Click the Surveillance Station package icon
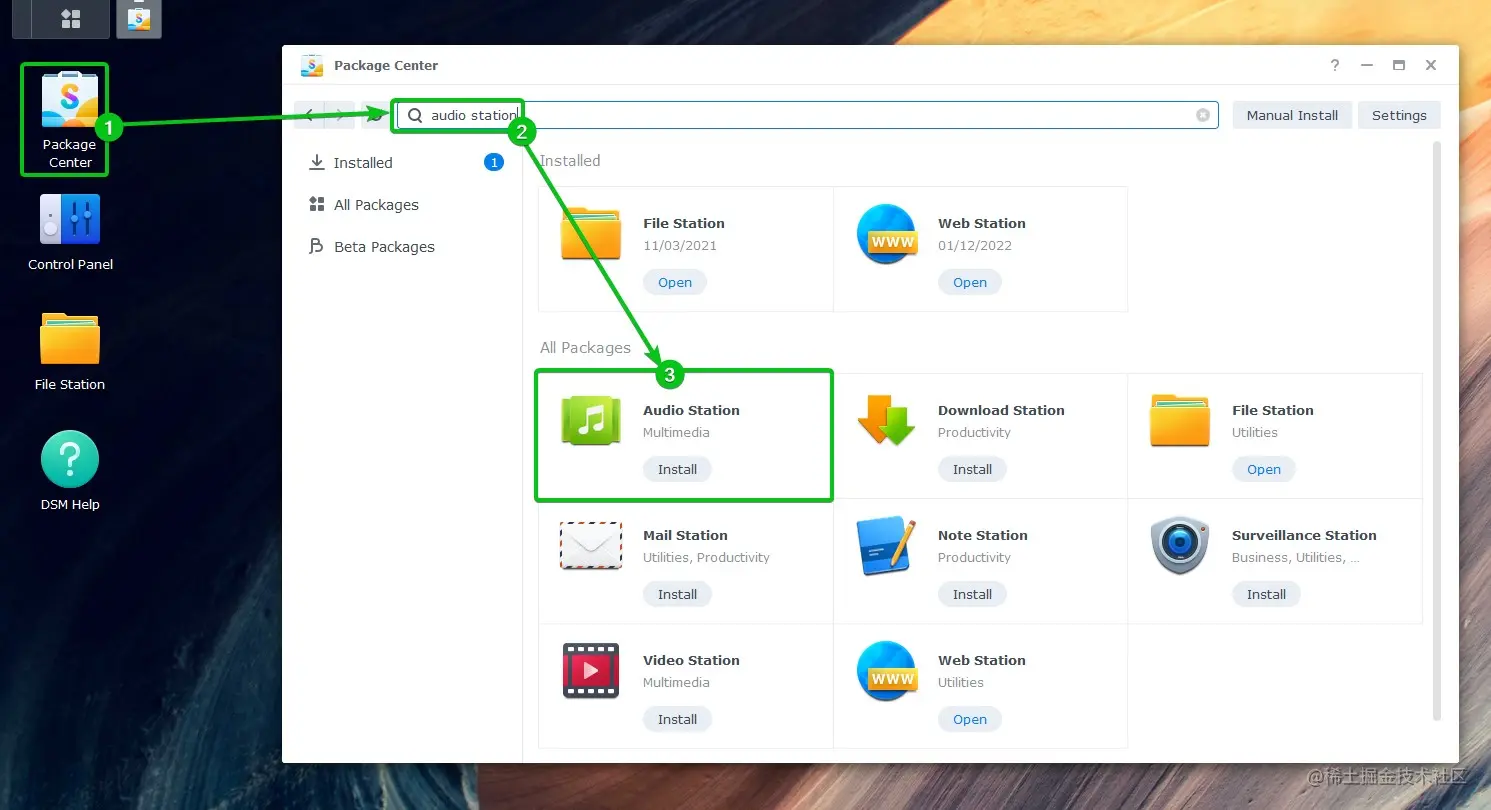Screen dimensions: 1491x810 (x=1179, y=546)
